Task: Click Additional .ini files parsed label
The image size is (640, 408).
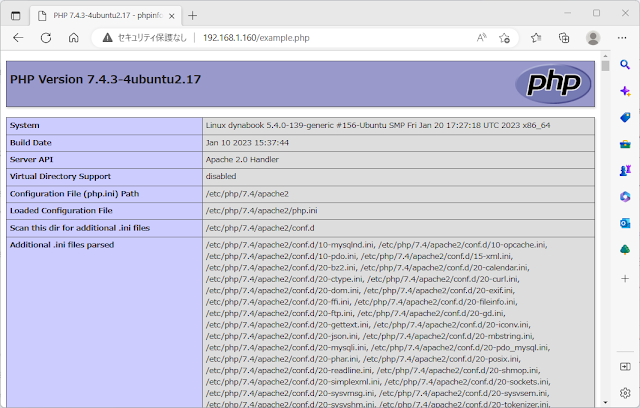Action: tap(62, 245)
